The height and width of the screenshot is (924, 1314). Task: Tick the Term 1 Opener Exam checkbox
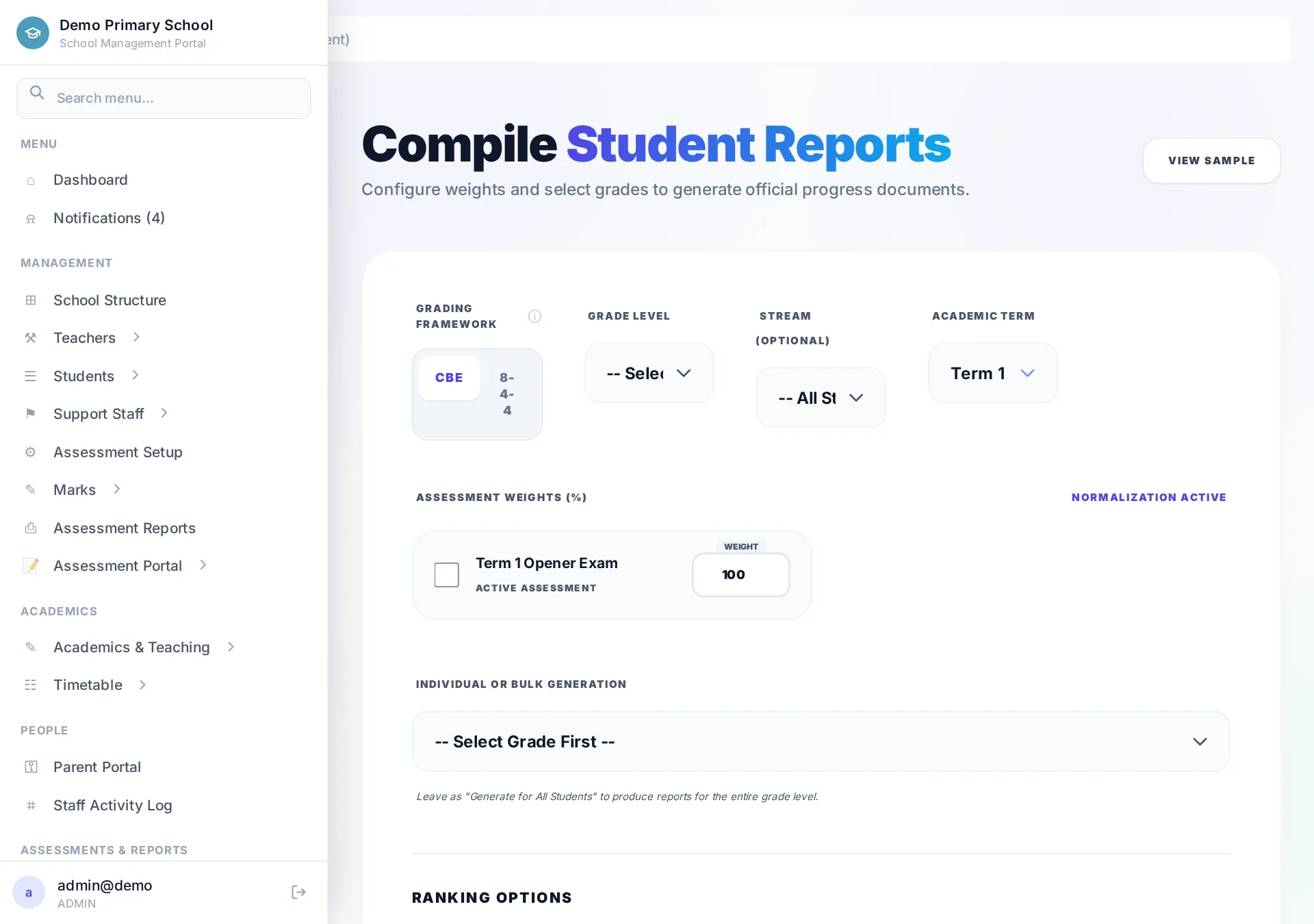coord(446,575)
